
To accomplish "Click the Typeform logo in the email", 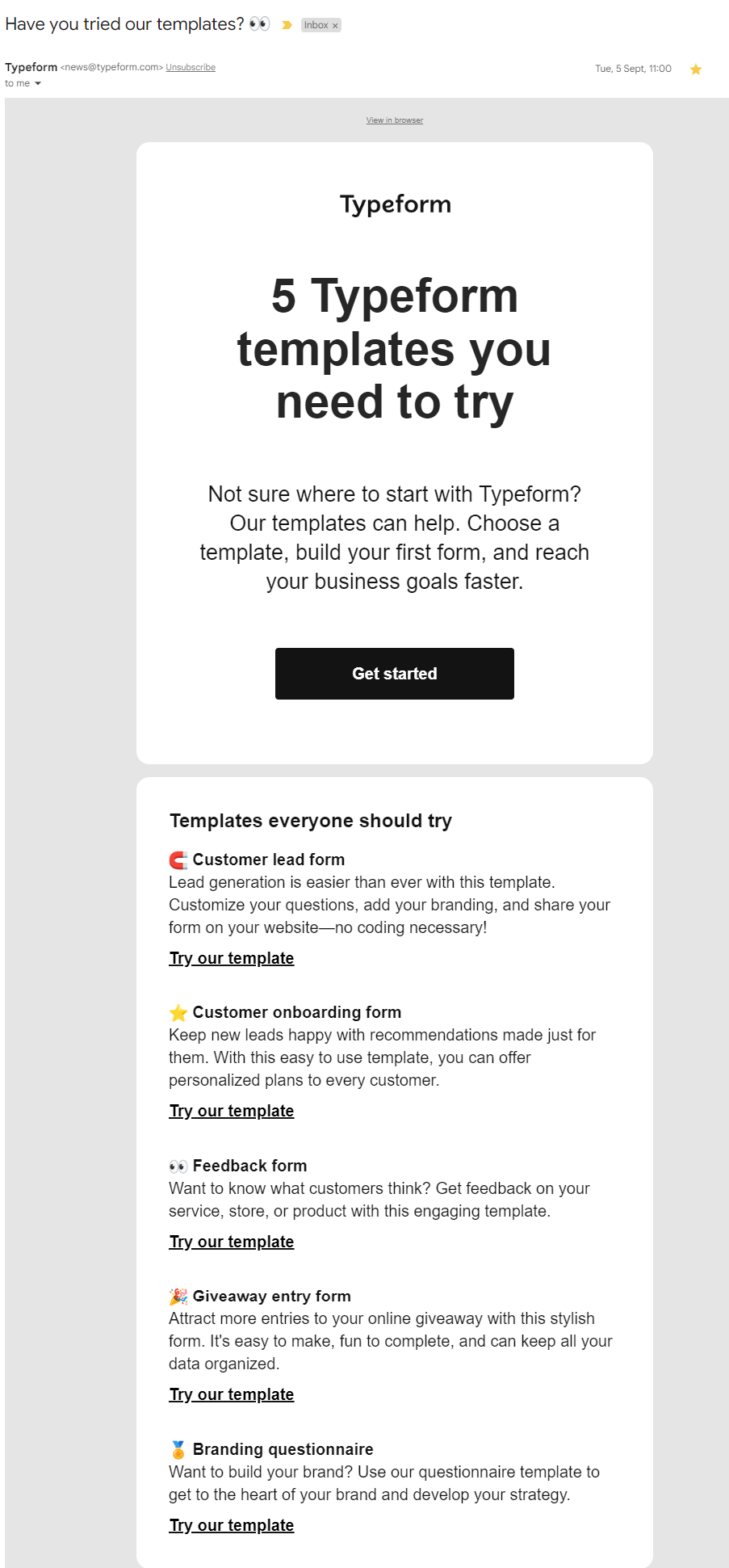I will point(394,204).
